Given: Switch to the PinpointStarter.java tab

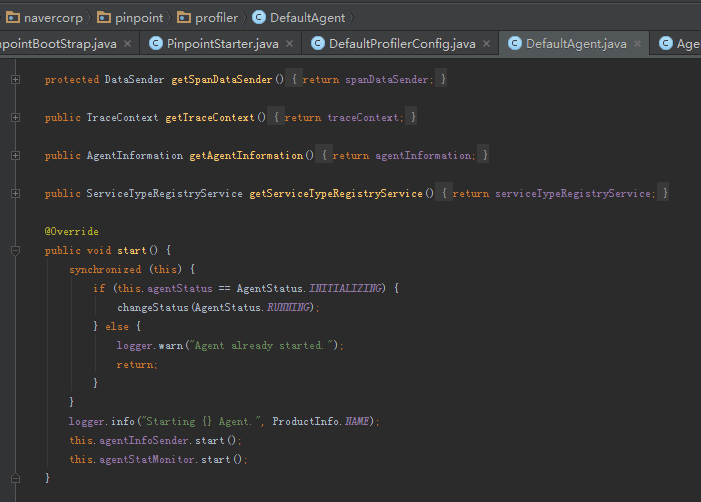Looking at the screenshot, I should (x=222, y=44).
